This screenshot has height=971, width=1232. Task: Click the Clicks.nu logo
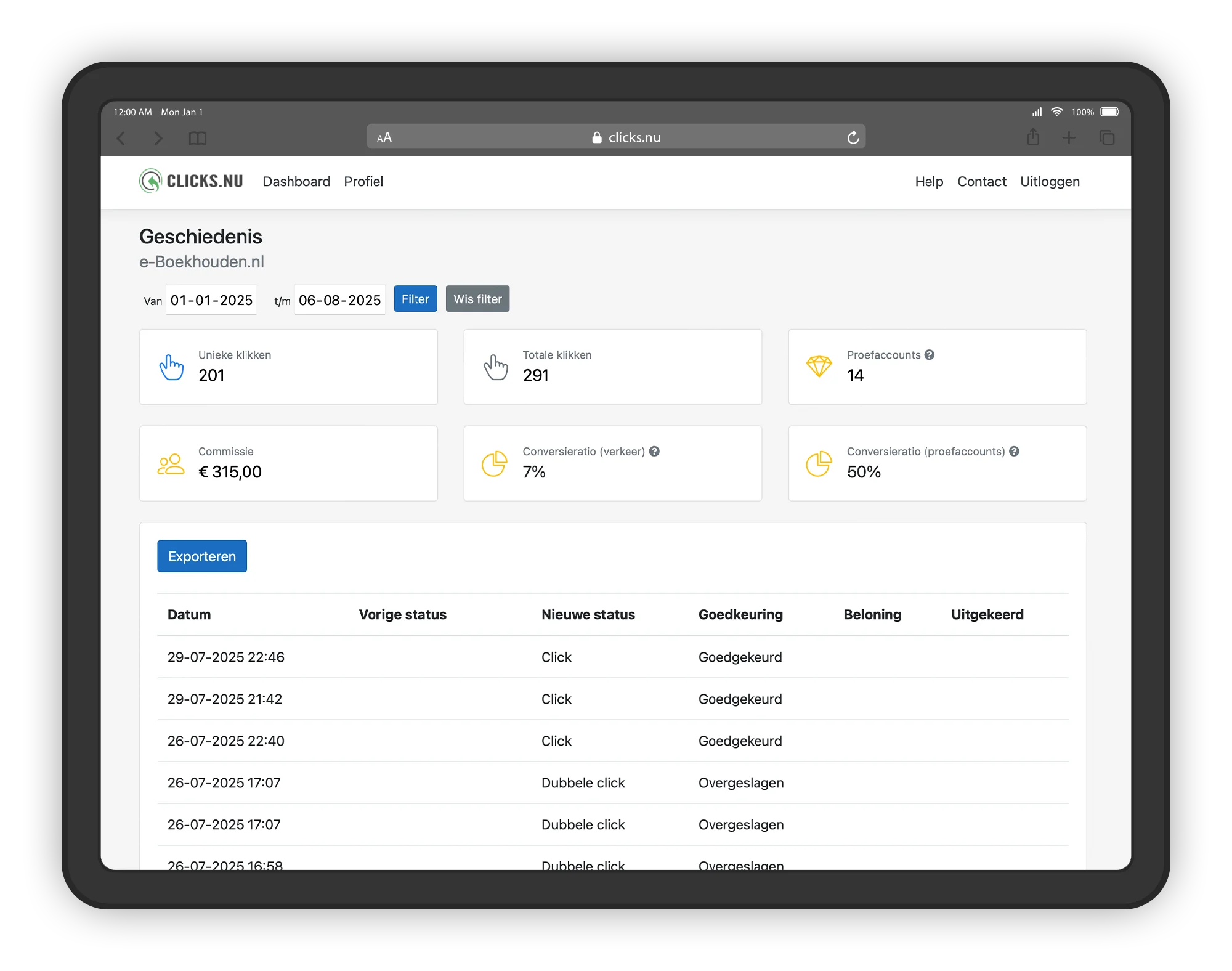pyautogui.click(x=191, y=181)
